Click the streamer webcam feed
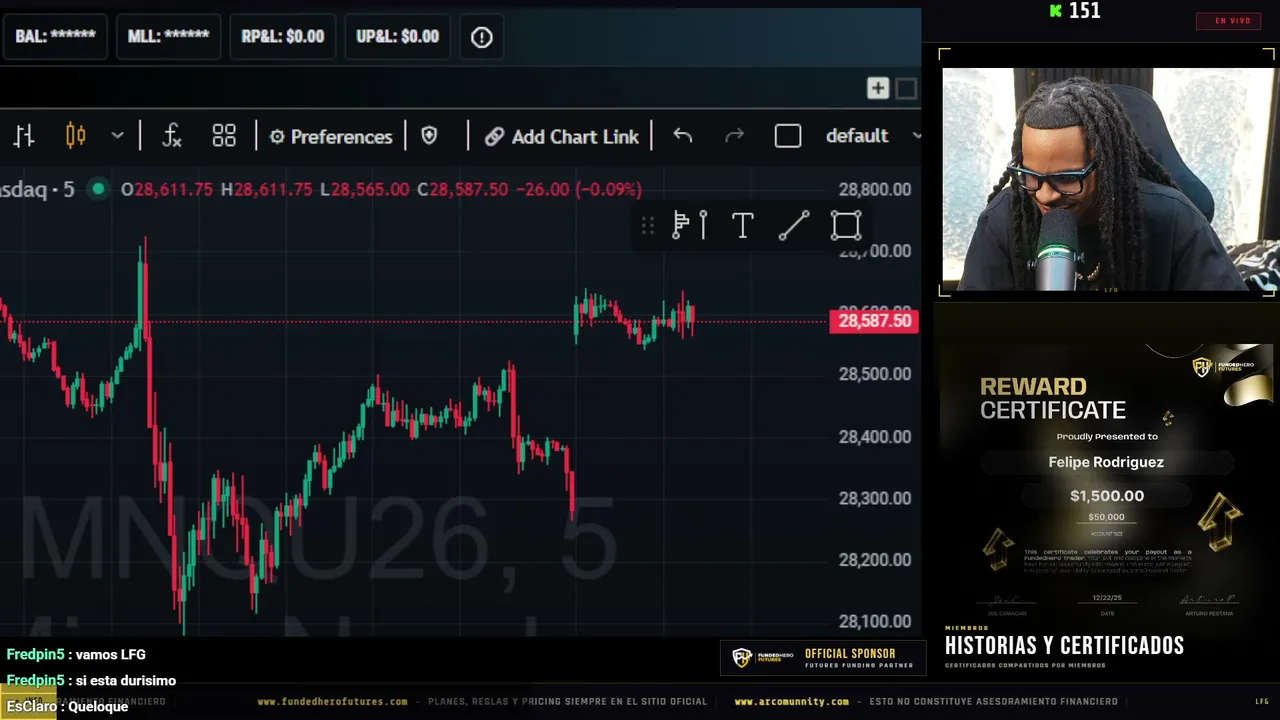The height and width of the screenshot is (720, 1280). [1109, 180]
